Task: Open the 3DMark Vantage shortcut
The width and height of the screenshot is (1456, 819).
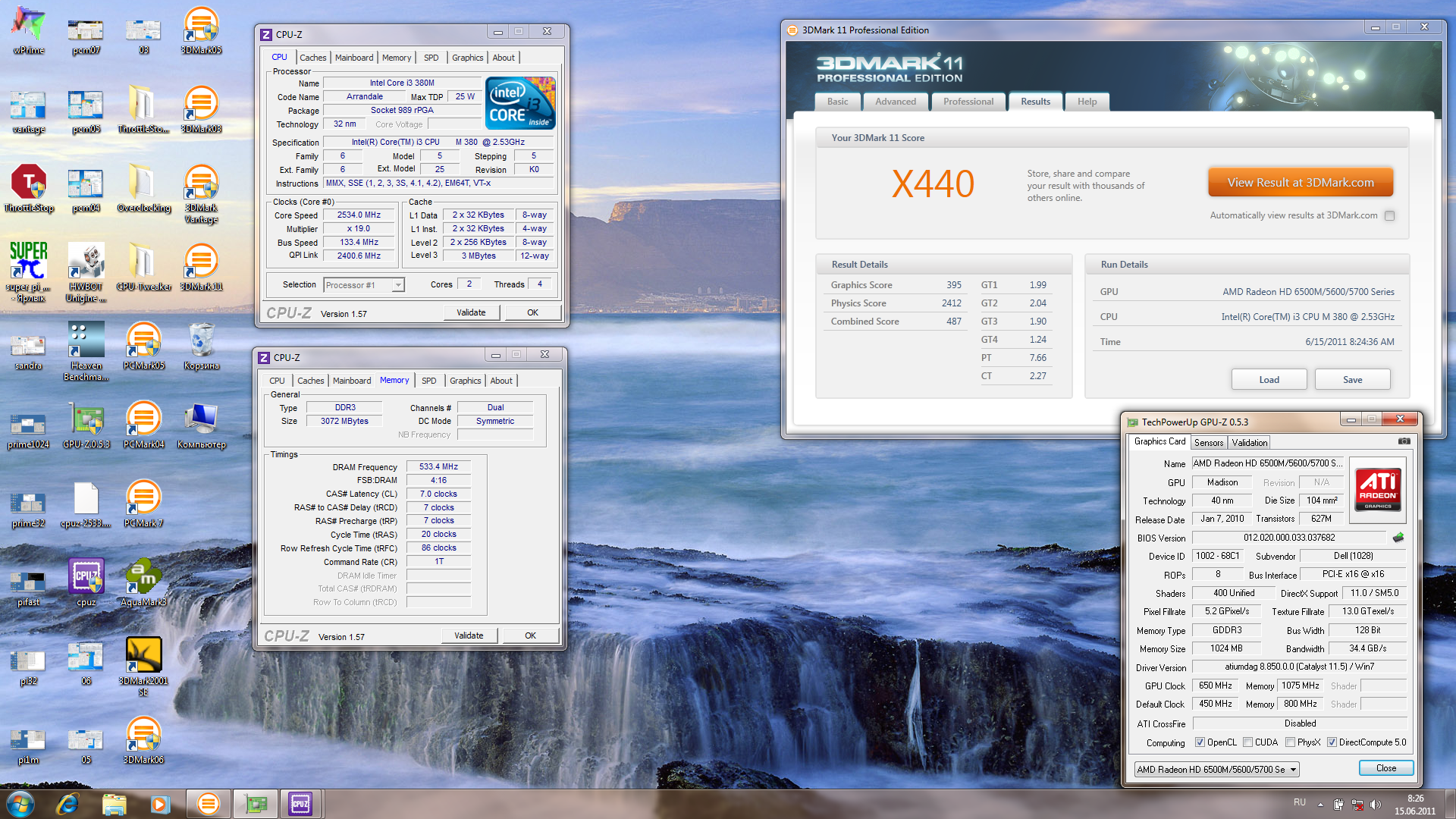Action: point(201,193)
